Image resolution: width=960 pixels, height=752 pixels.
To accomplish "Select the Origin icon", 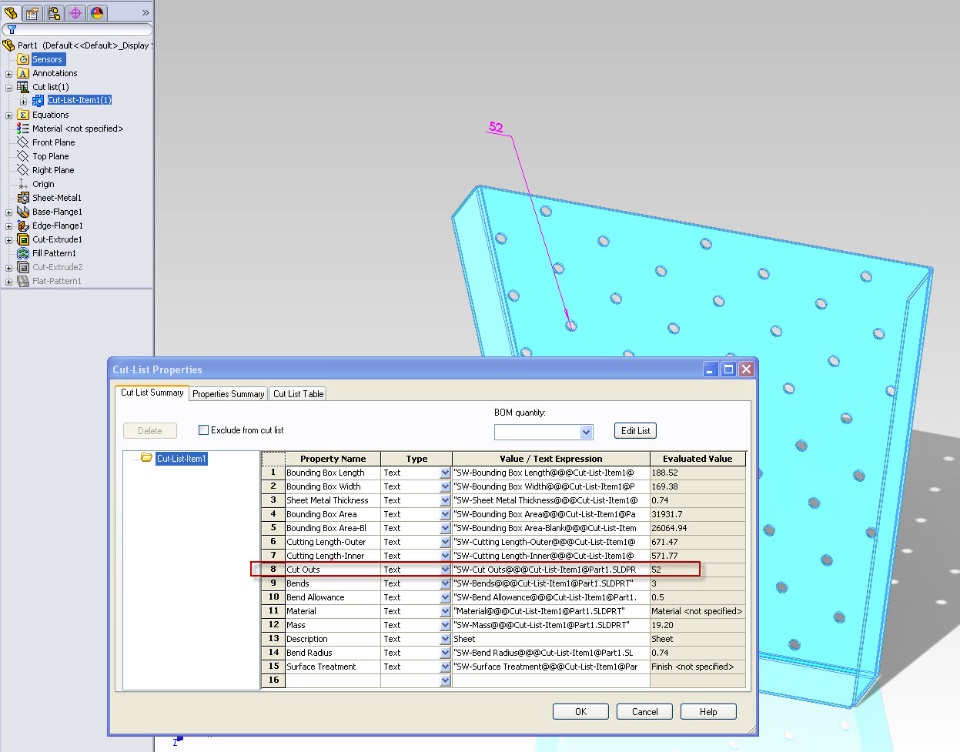I will (x=23, y=184).
